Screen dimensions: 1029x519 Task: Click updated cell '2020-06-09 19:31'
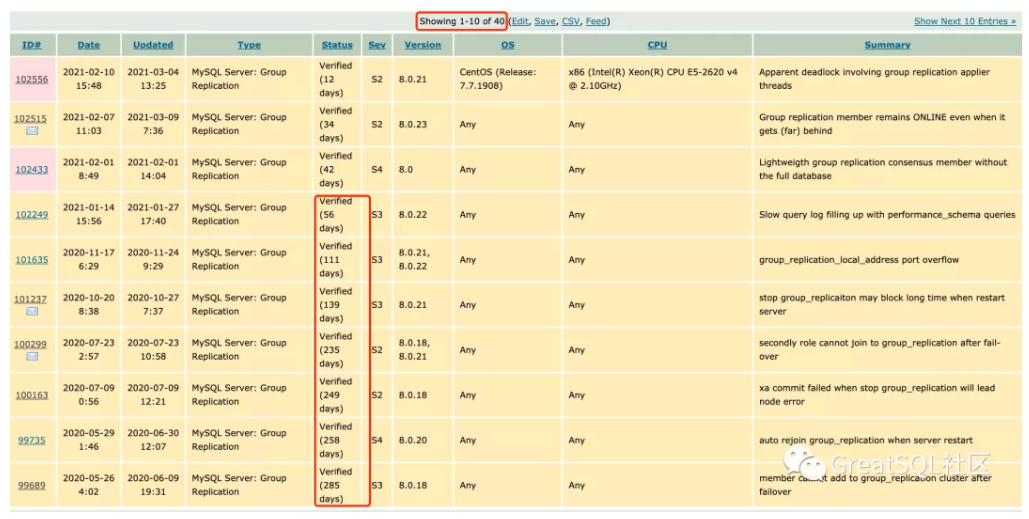153,485
